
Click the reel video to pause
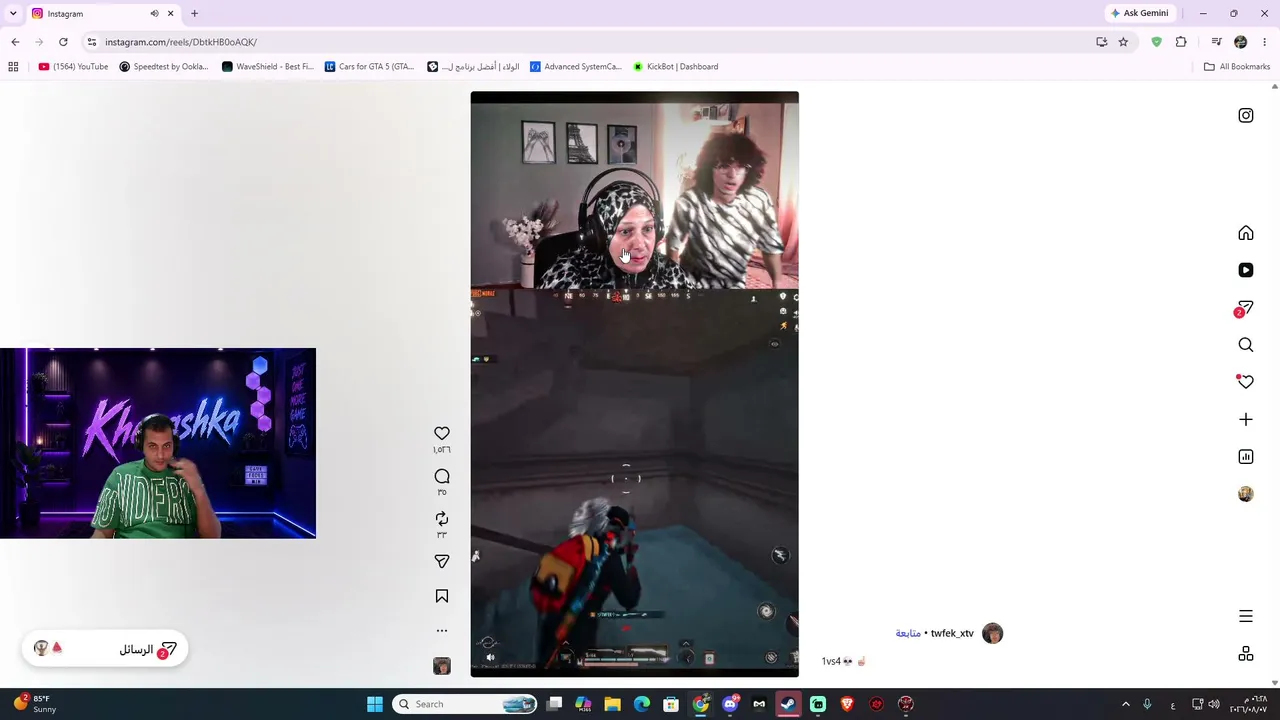[x=635, y=384]
